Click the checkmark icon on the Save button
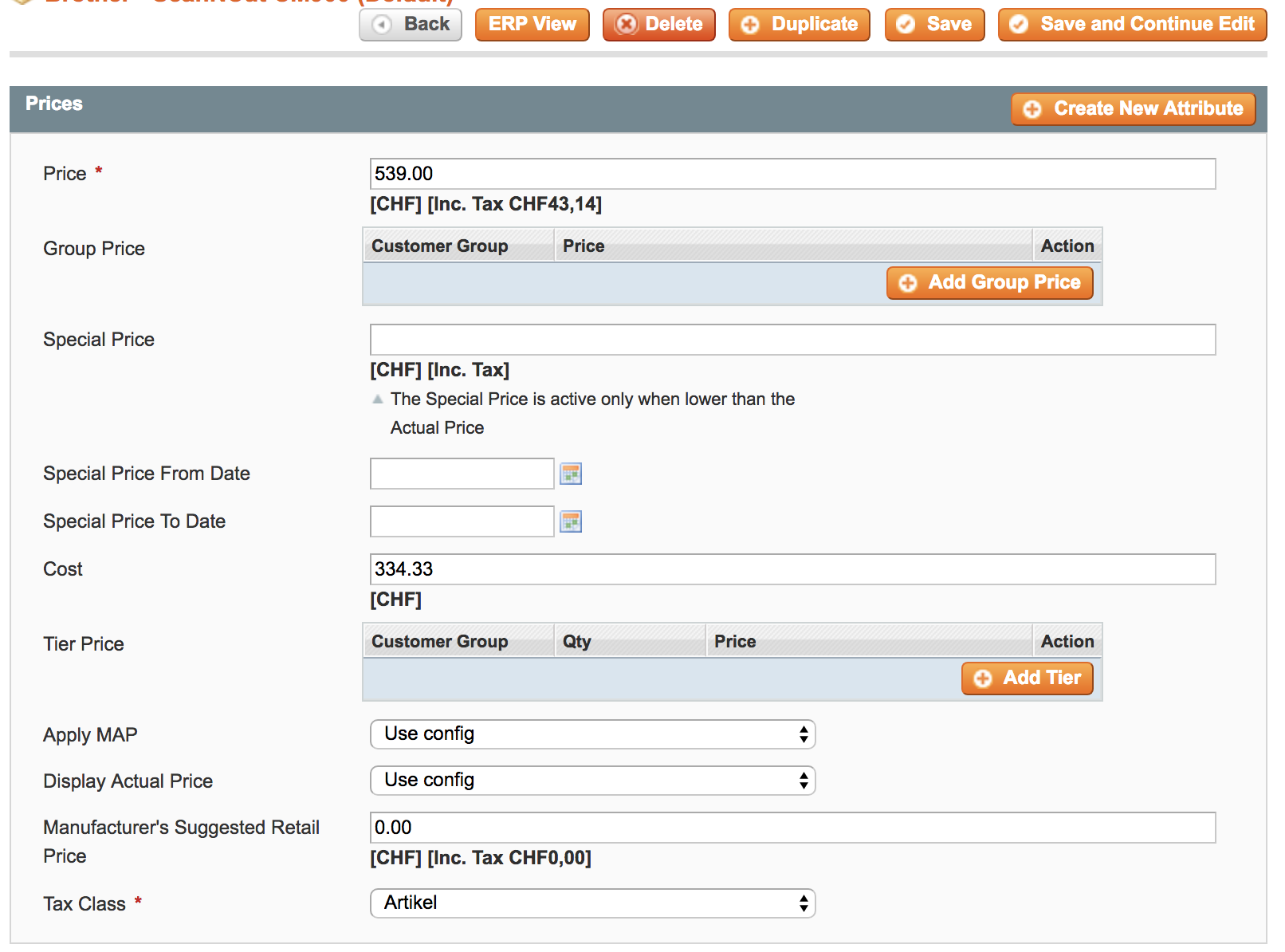Screen dimensions: 1285x952 click(x=905, y=25)
